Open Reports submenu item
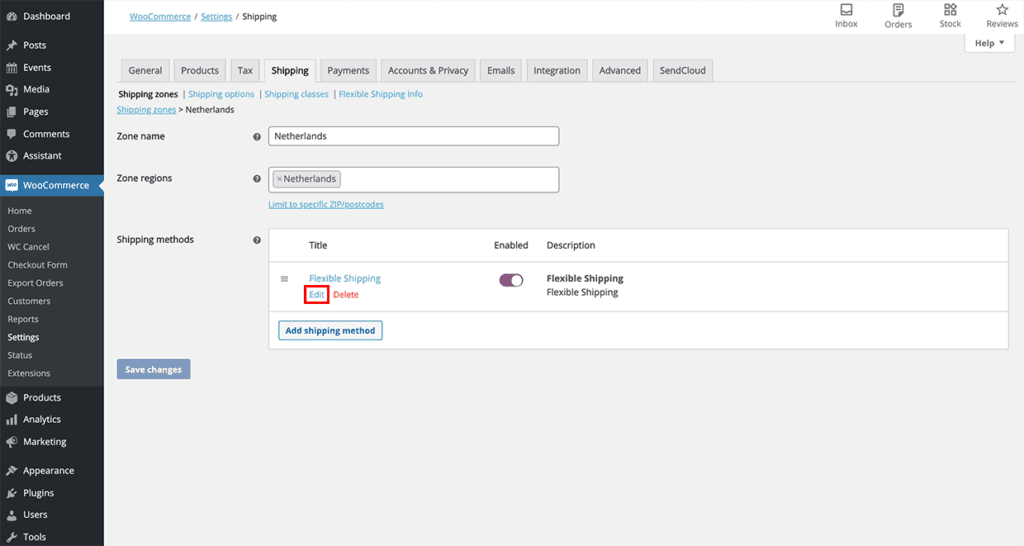1024x546 pixels. 23,319
